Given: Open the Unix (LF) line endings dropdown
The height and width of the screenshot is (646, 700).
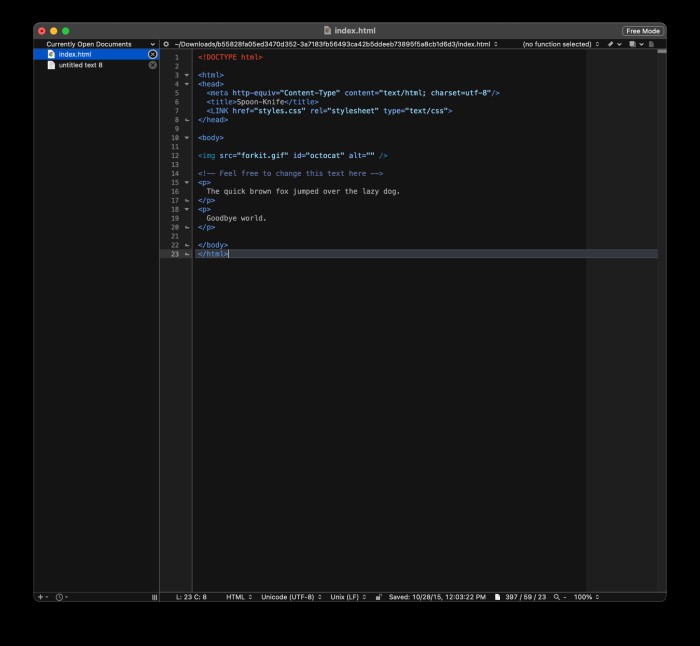Looking at the screenshot, I should click(348, 597).
